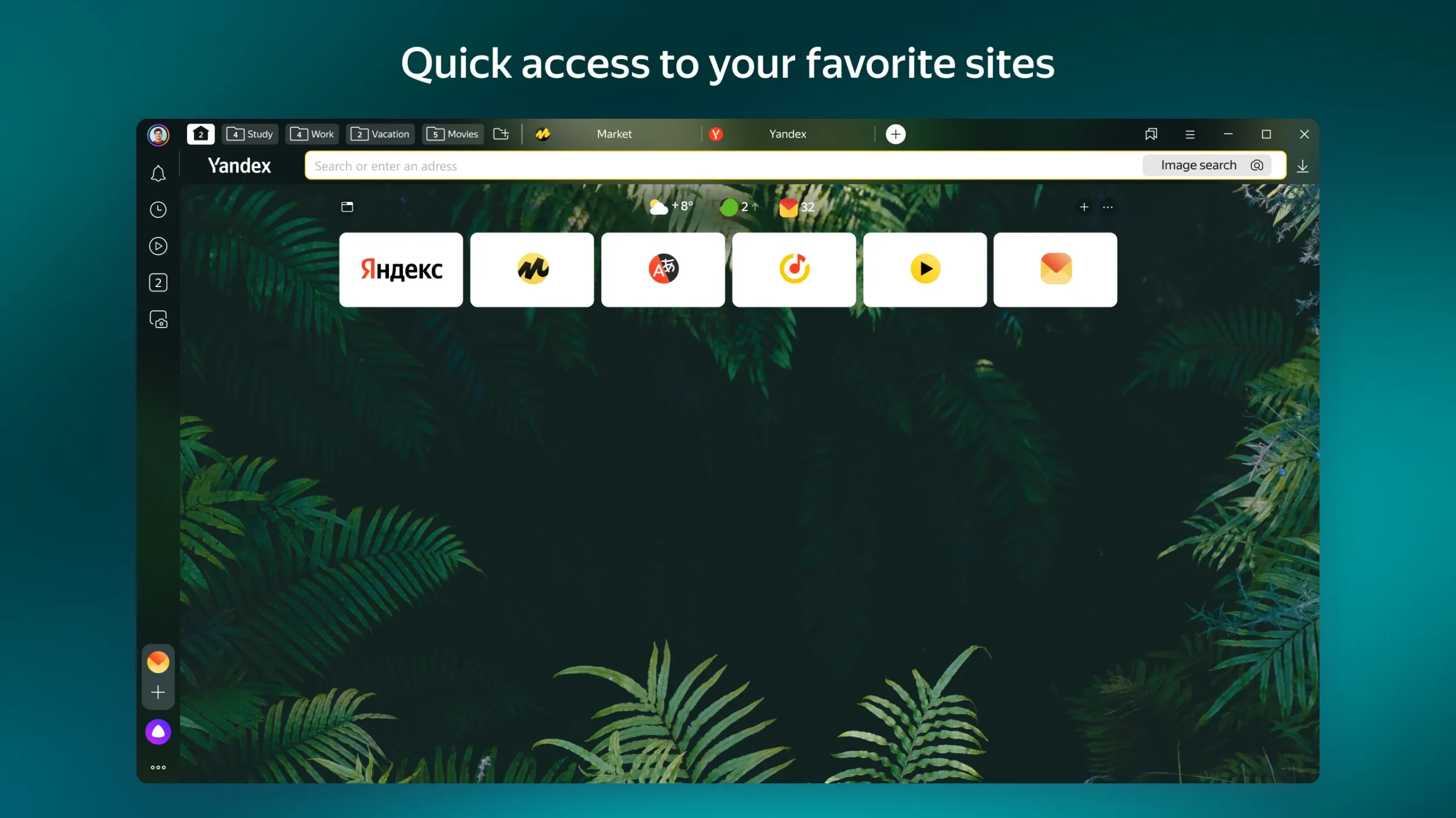This screenshot has width=1456, height=818.
Task: Click the camera icon in Image search
Action: click(x=1257, y=165)
